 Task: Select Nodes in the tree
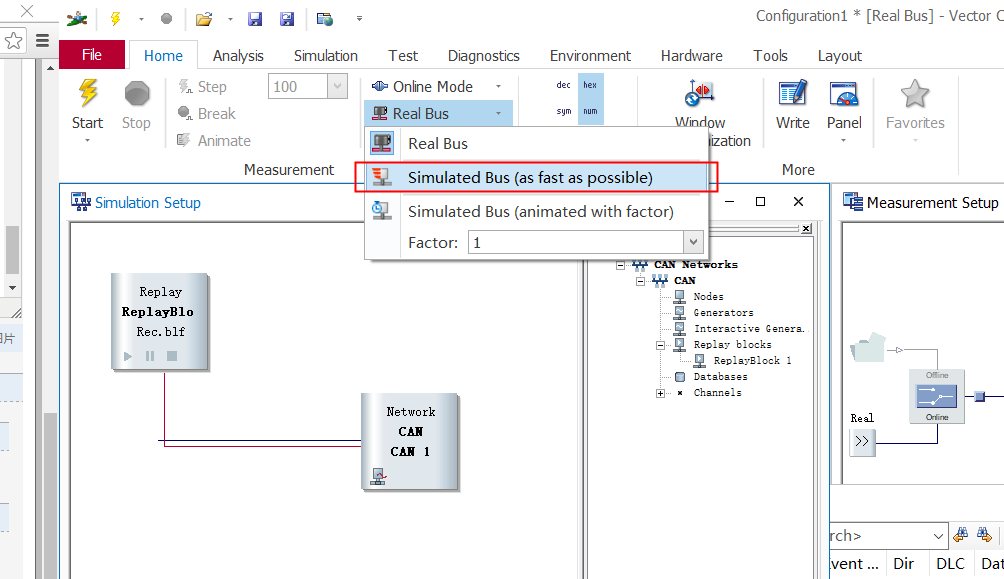(708, 297)
